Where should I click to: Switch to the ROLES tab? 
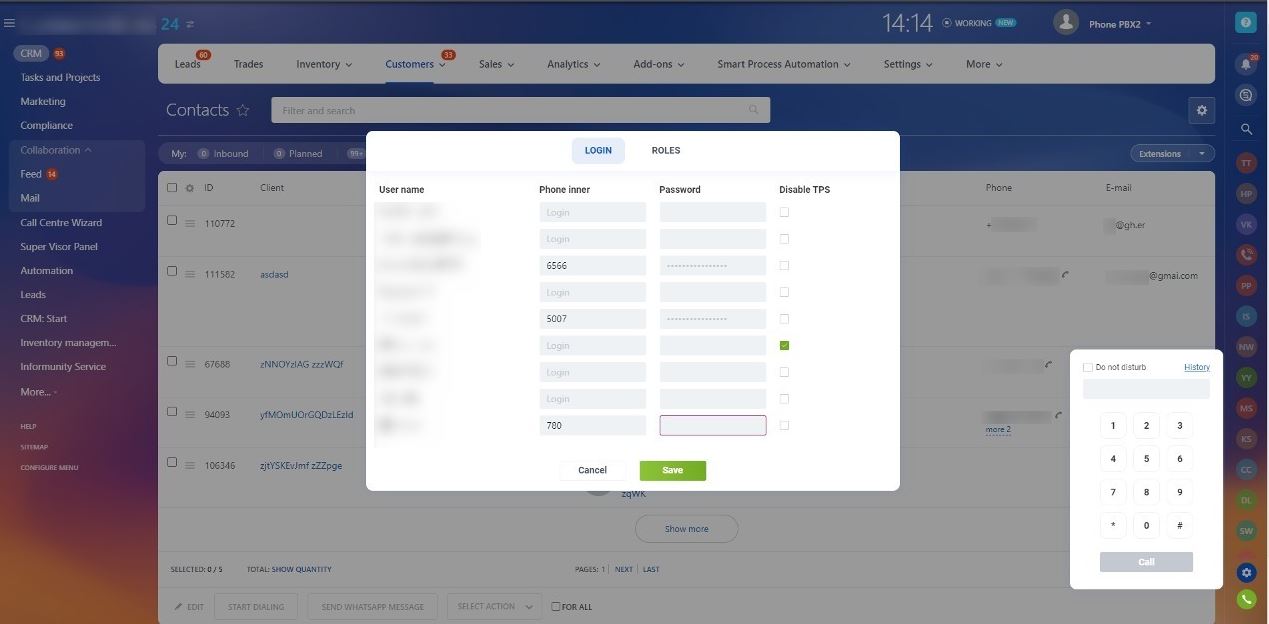(665, 150)
